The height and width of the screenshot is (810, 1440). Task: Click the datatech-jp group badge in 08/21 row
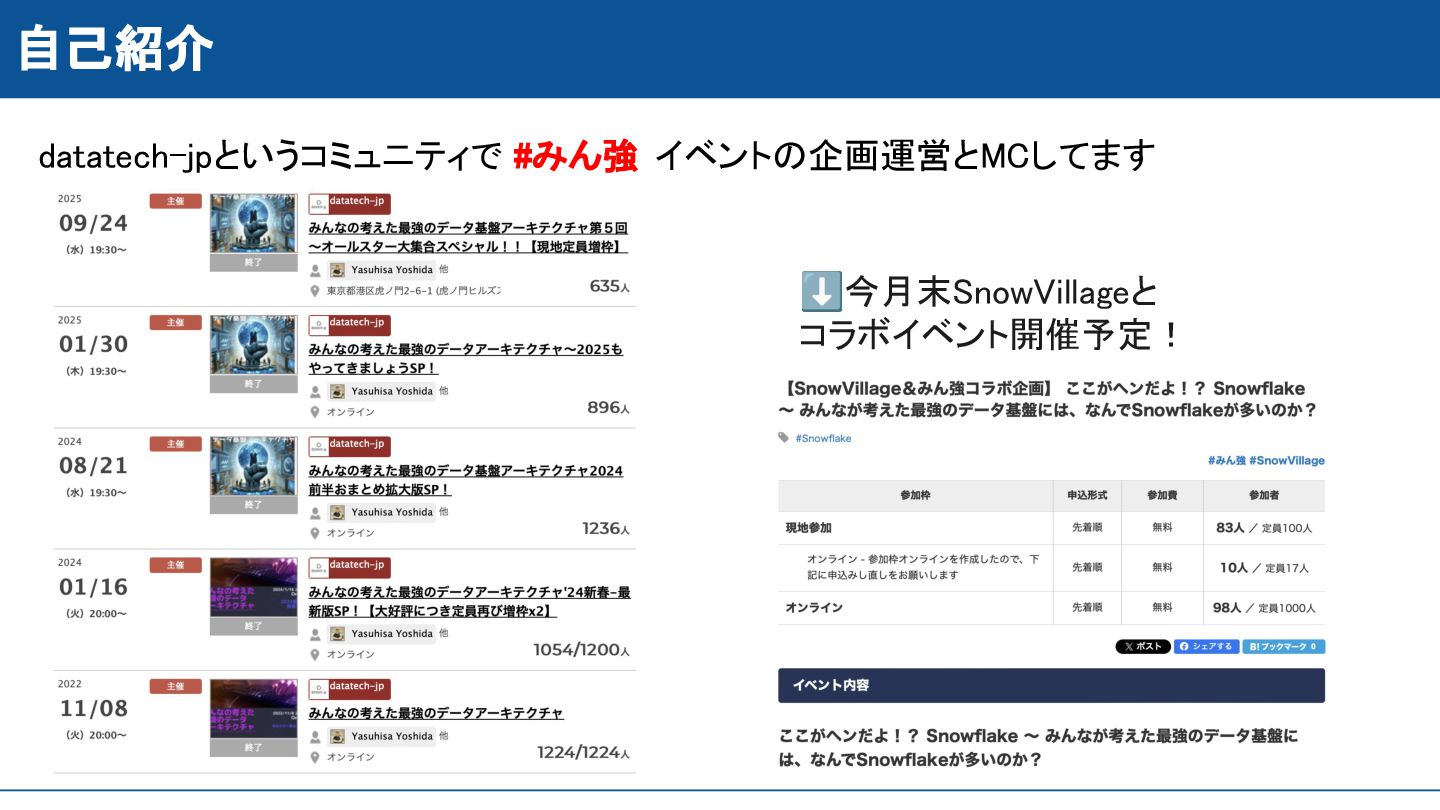[x=349, y=446]
